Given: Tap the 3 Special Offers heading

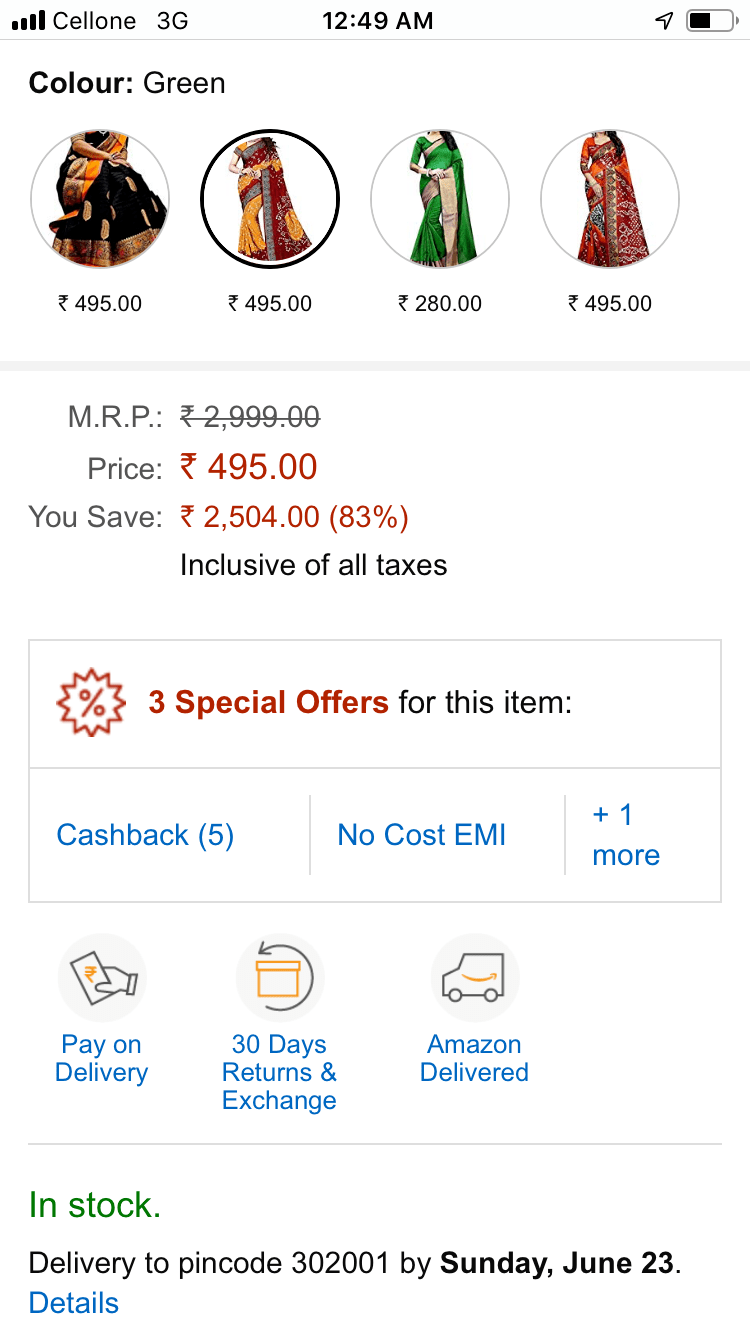Looking at the screenshot, I should click(268, 703).
